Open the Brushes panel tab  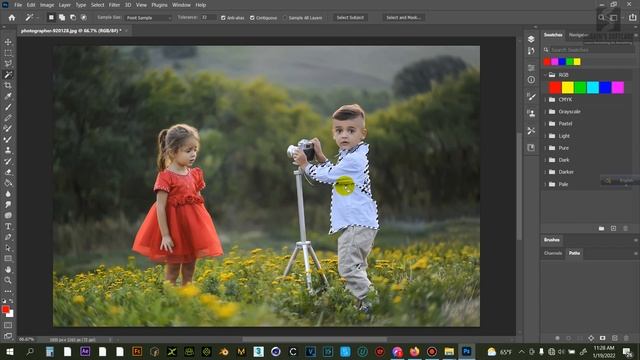point(552,240)
